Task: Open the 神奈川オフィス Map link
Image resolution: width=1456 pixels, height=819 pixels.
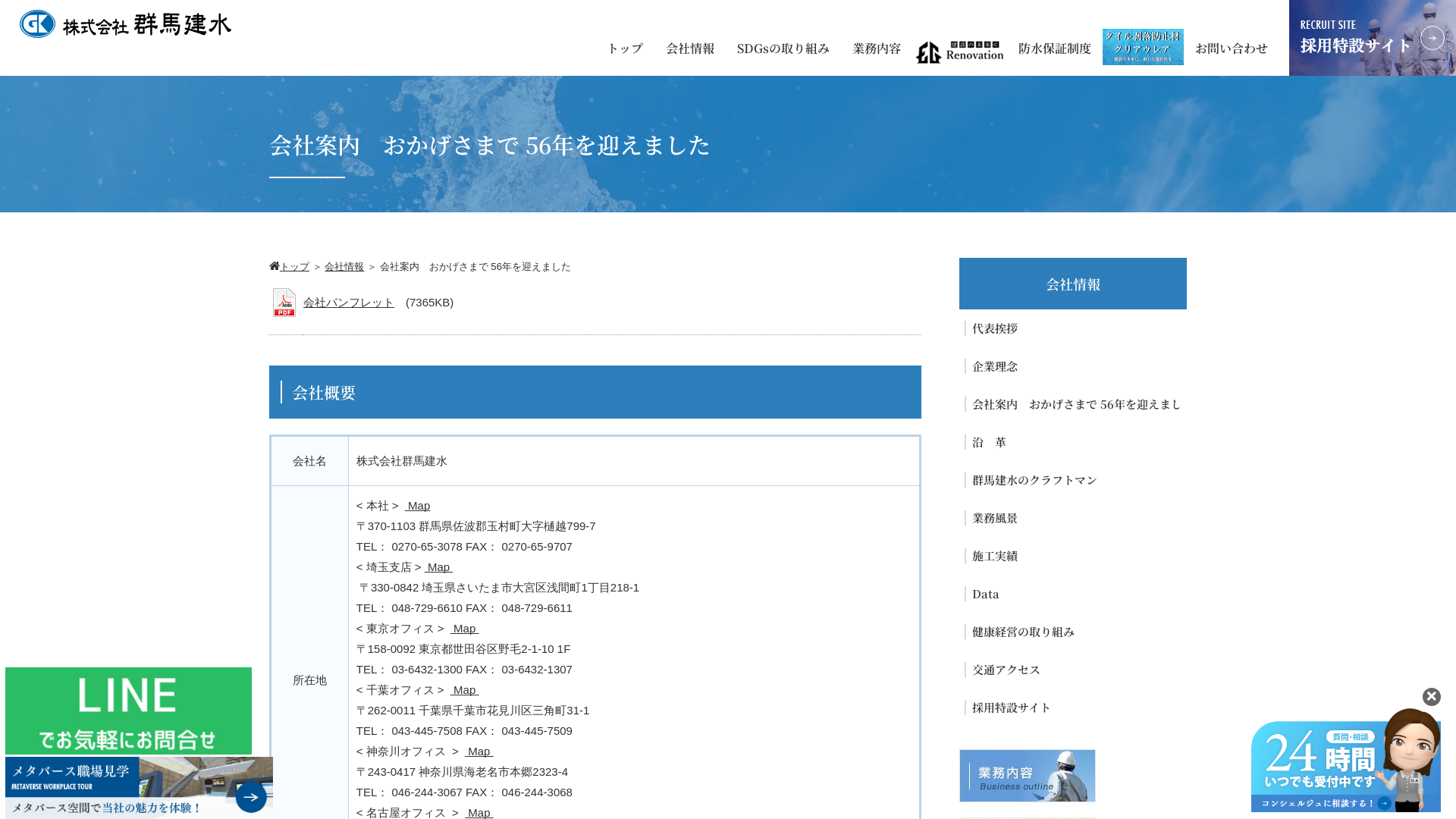Action: (x=479, y=752)
